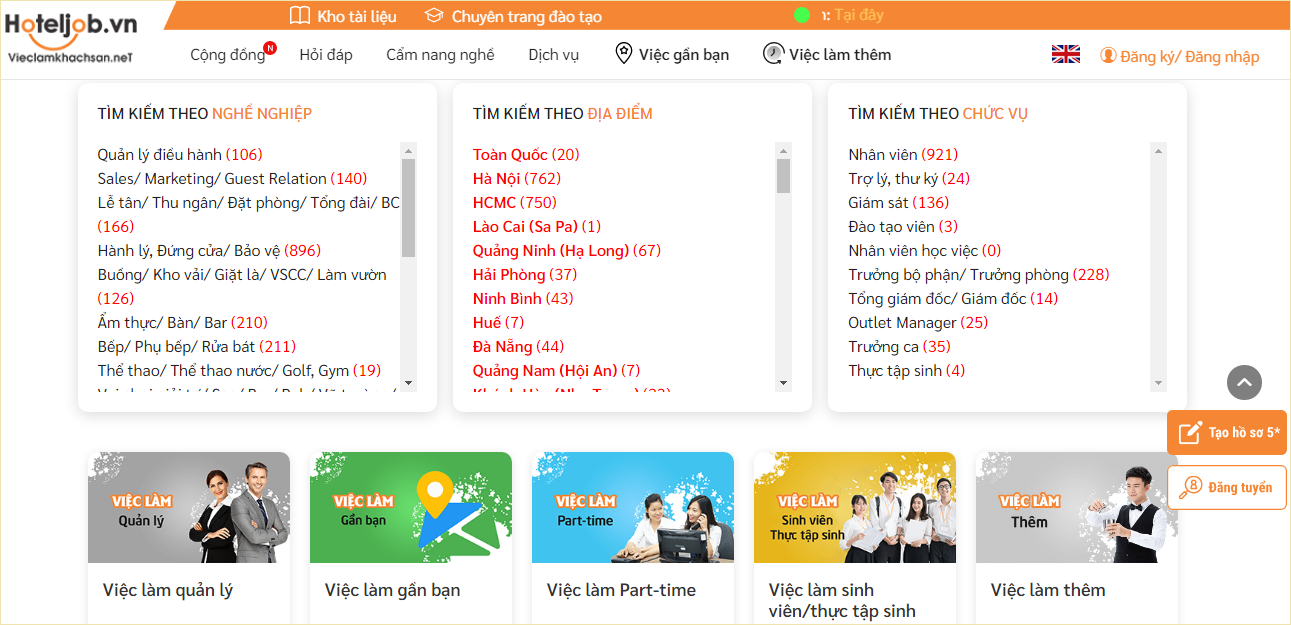The height and width of the screenshot is (625, 1291).
Task: Filter by Ninh Bình (43)
Action: pos(523,298)
